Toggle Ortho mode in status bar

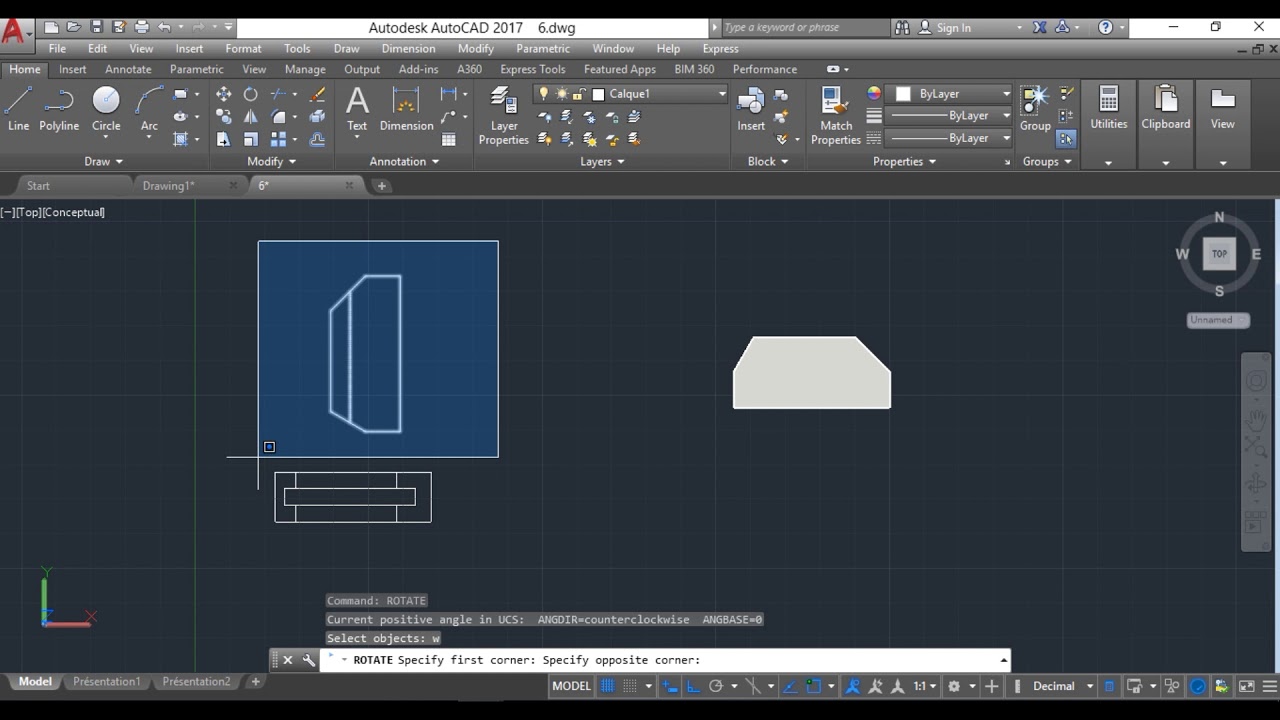[x=693, y=686]
